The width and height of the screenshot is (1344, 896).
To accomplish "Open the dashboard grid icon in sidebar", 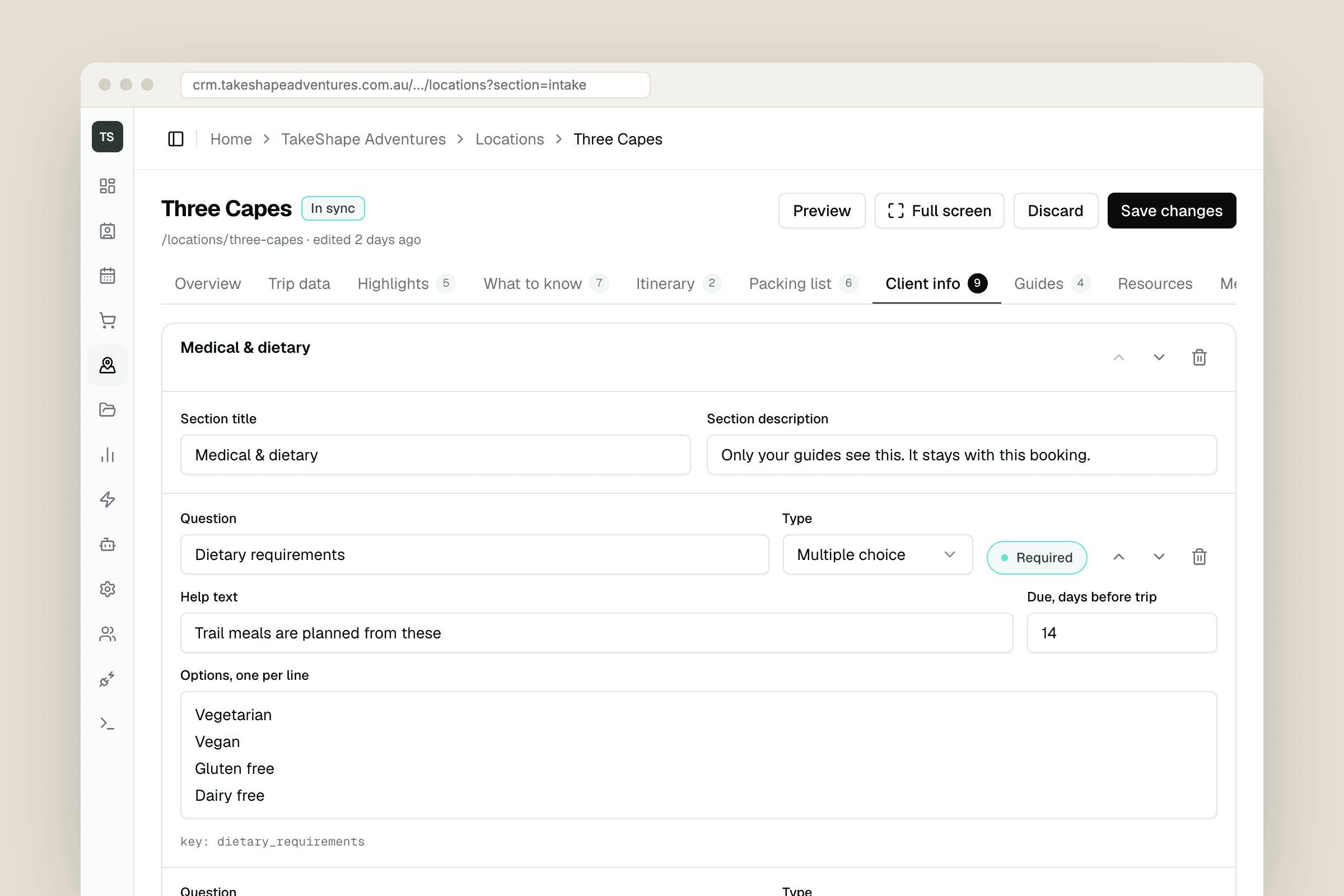I will click(108, 186).
